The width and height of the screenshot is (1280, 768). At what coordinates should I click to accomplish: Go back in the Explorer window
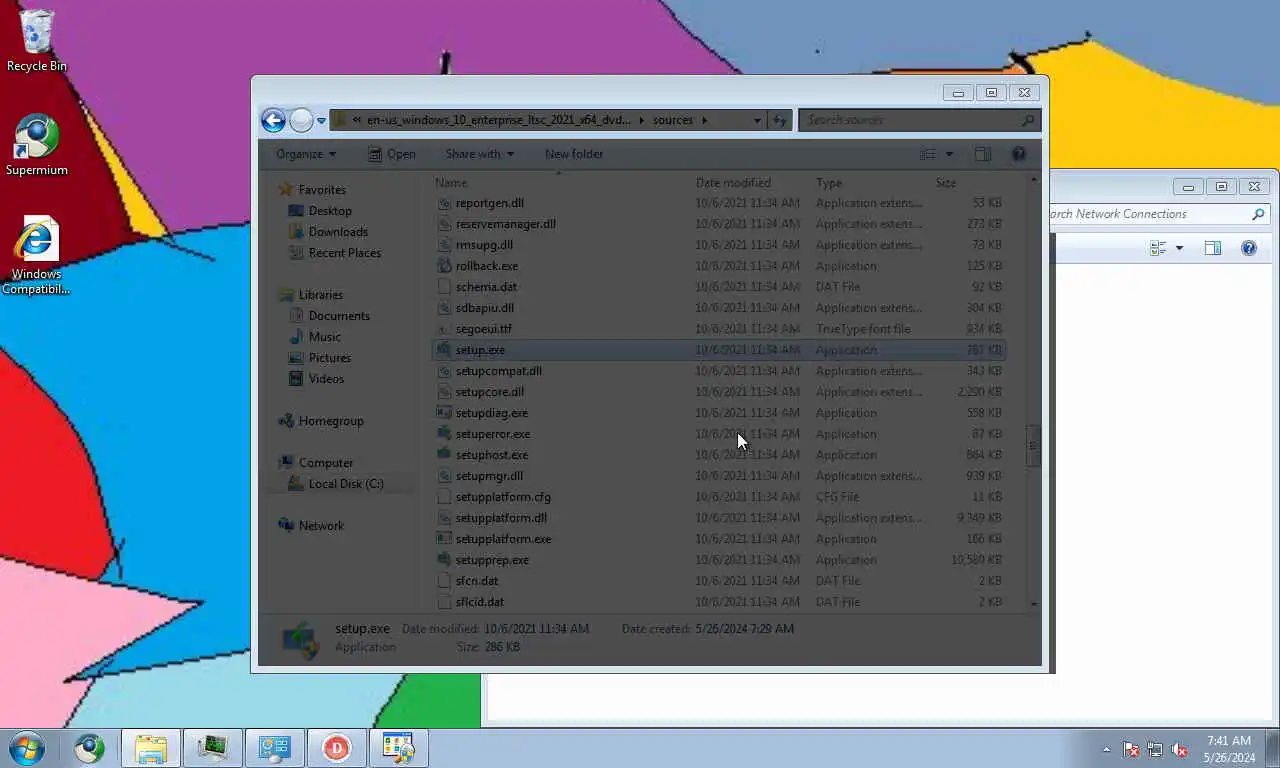273,121
